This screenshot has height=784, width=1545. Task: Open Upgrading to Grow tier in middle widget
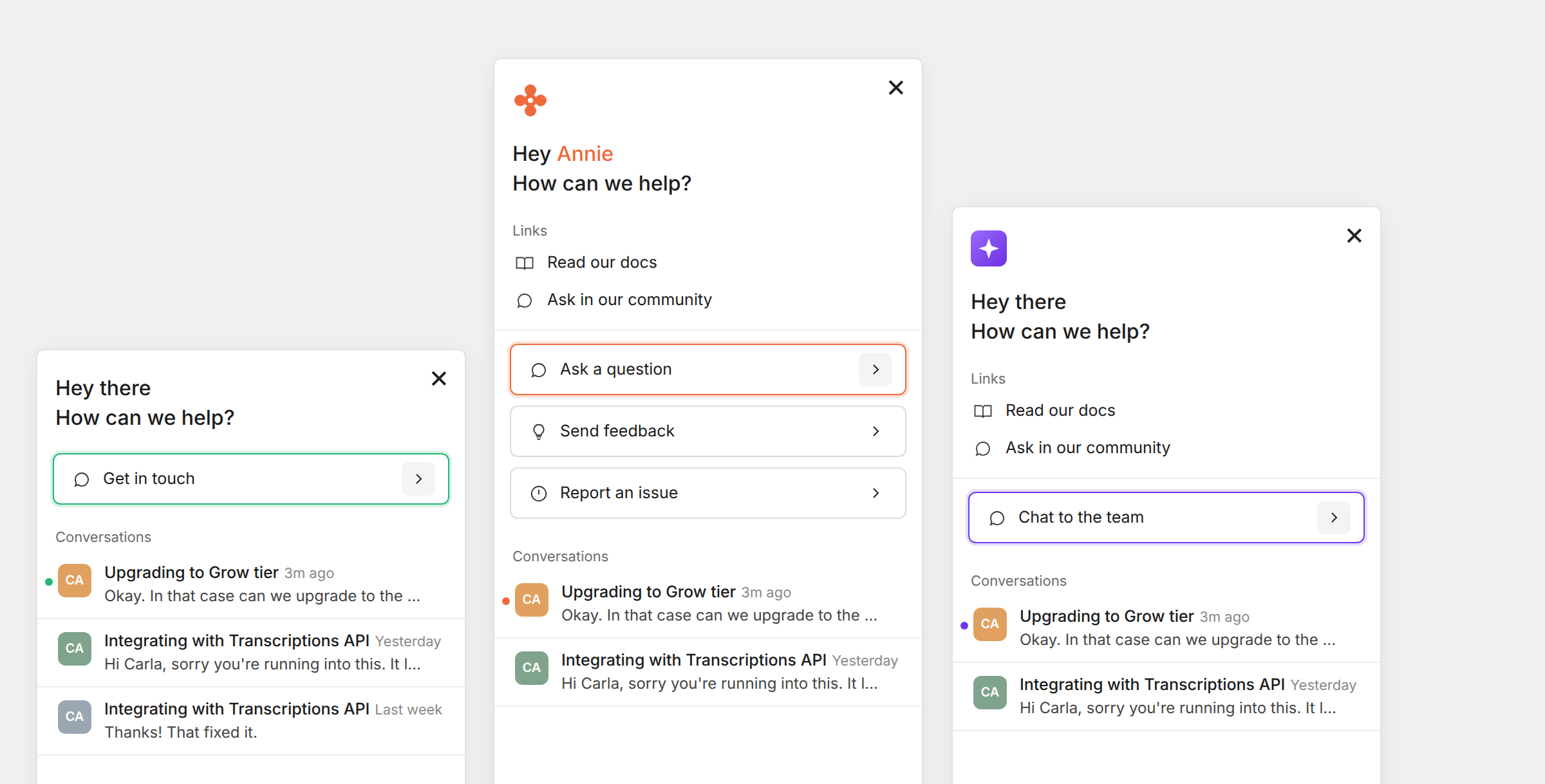(708, 604)
